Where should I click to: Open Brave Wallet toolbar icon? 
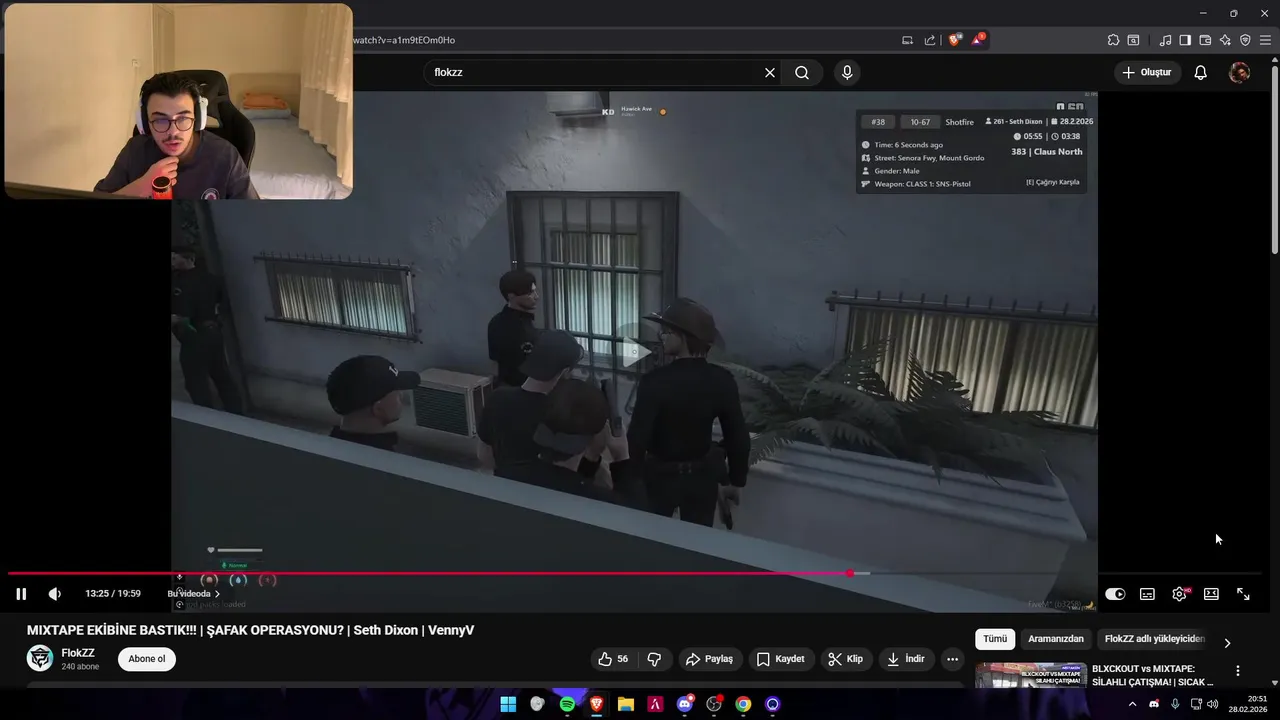point(1205,40)
